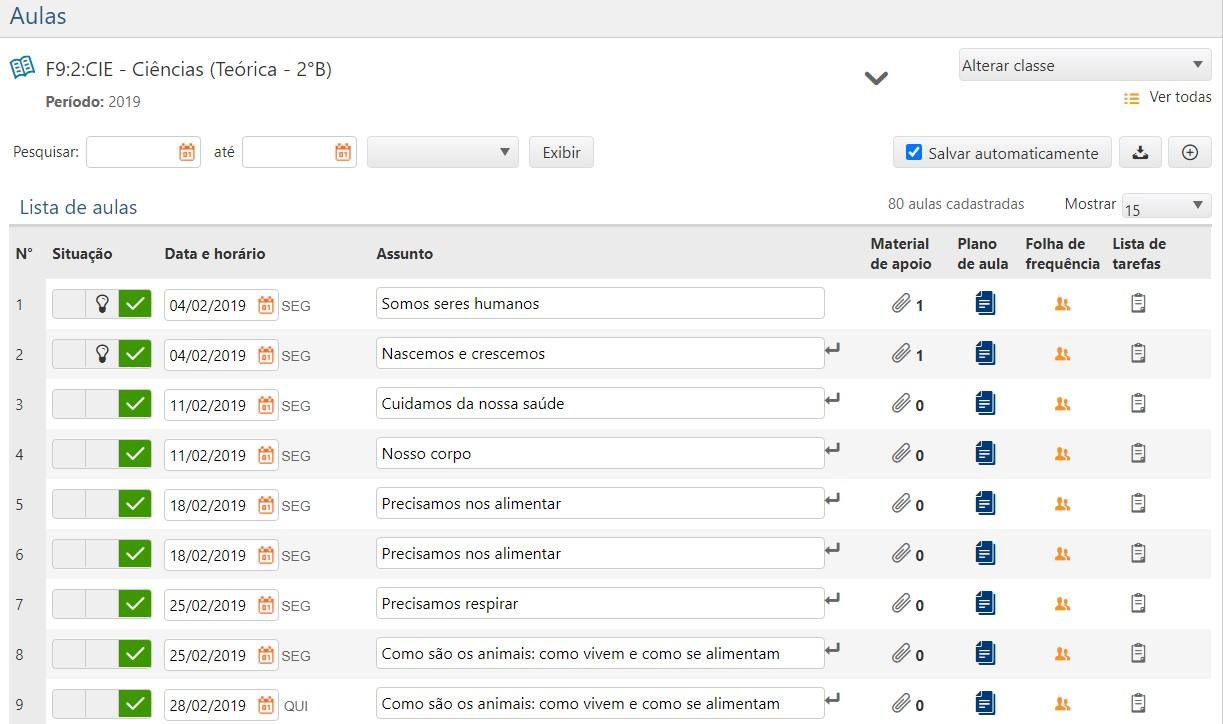The image size is (1223, 724).
Task: Open attendance sheet for Precisamos respirar row
Action: click(x=1062, y=604)
